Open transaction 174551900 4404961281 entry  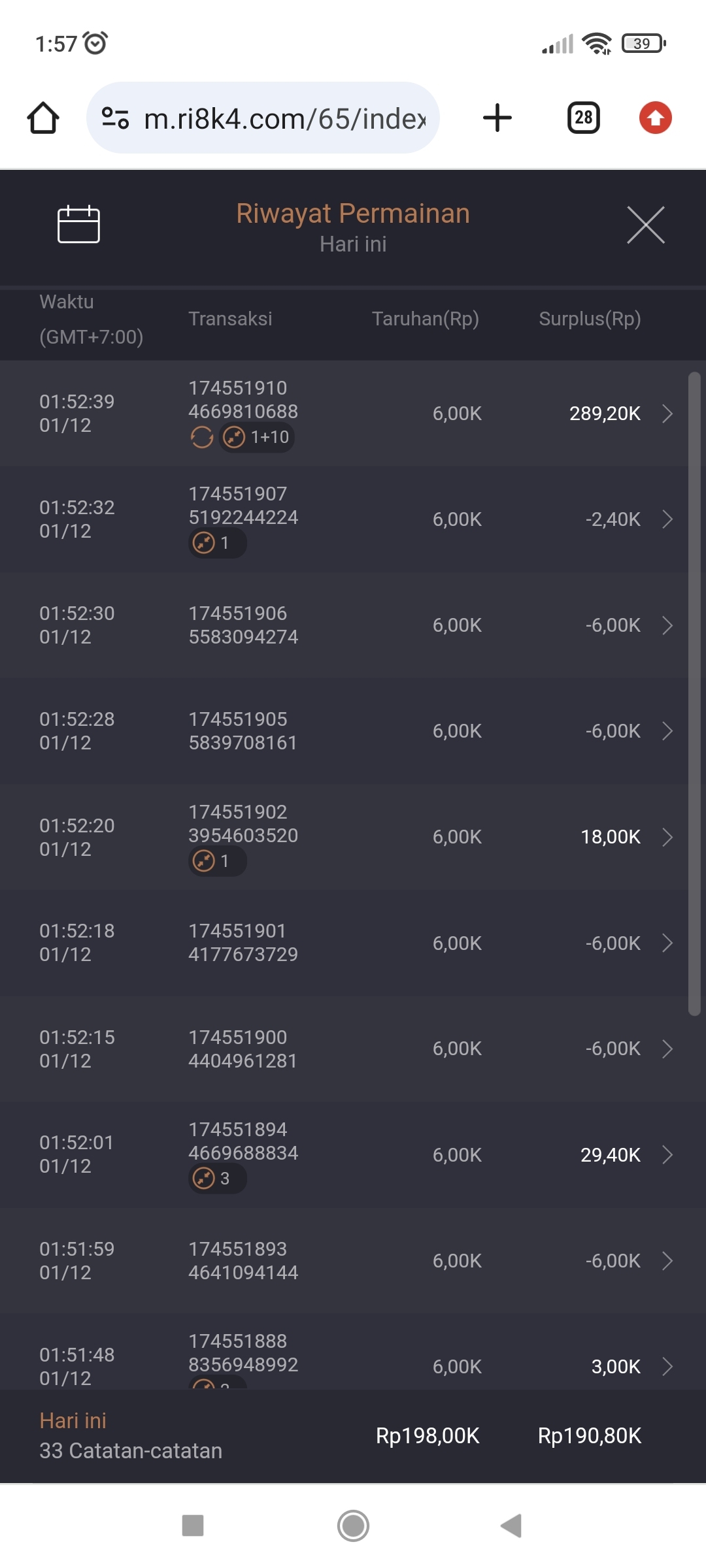click(243, 1049)
